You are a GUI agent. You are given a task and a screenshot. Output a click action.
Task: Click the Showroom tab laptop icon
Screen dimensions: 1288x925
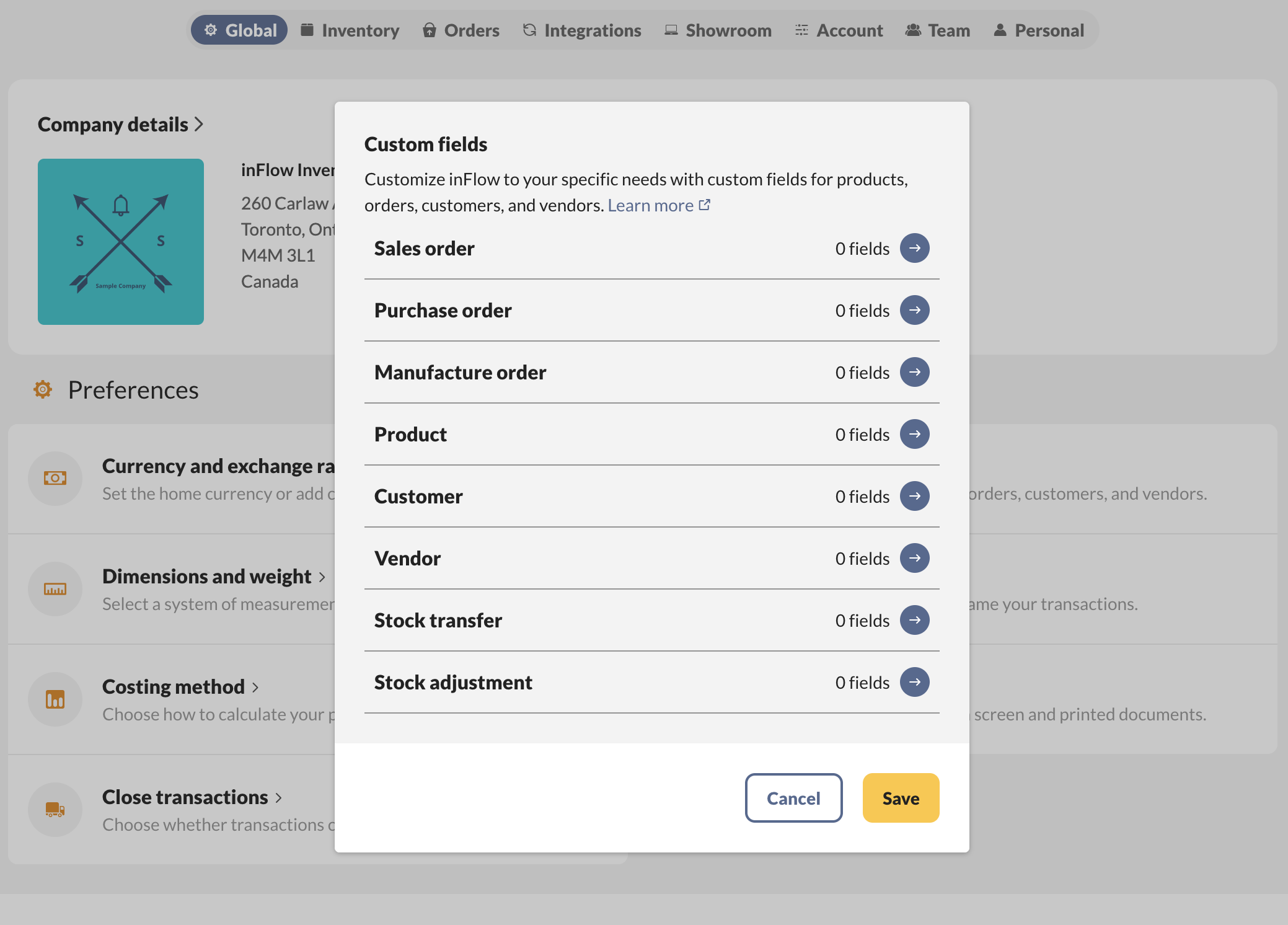pos(671,30)
